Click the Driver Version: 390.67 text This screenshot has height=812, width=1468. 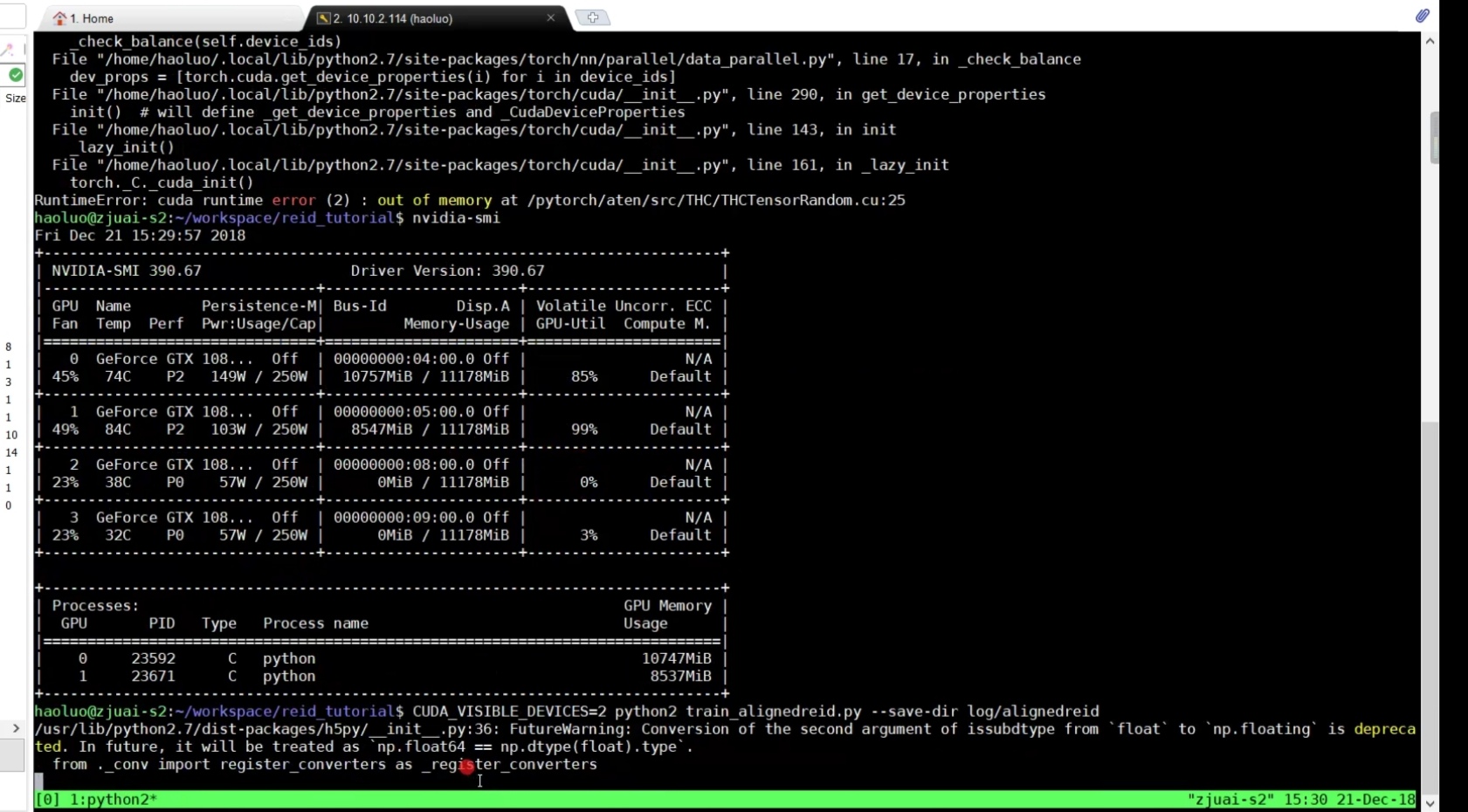point(447,271)
